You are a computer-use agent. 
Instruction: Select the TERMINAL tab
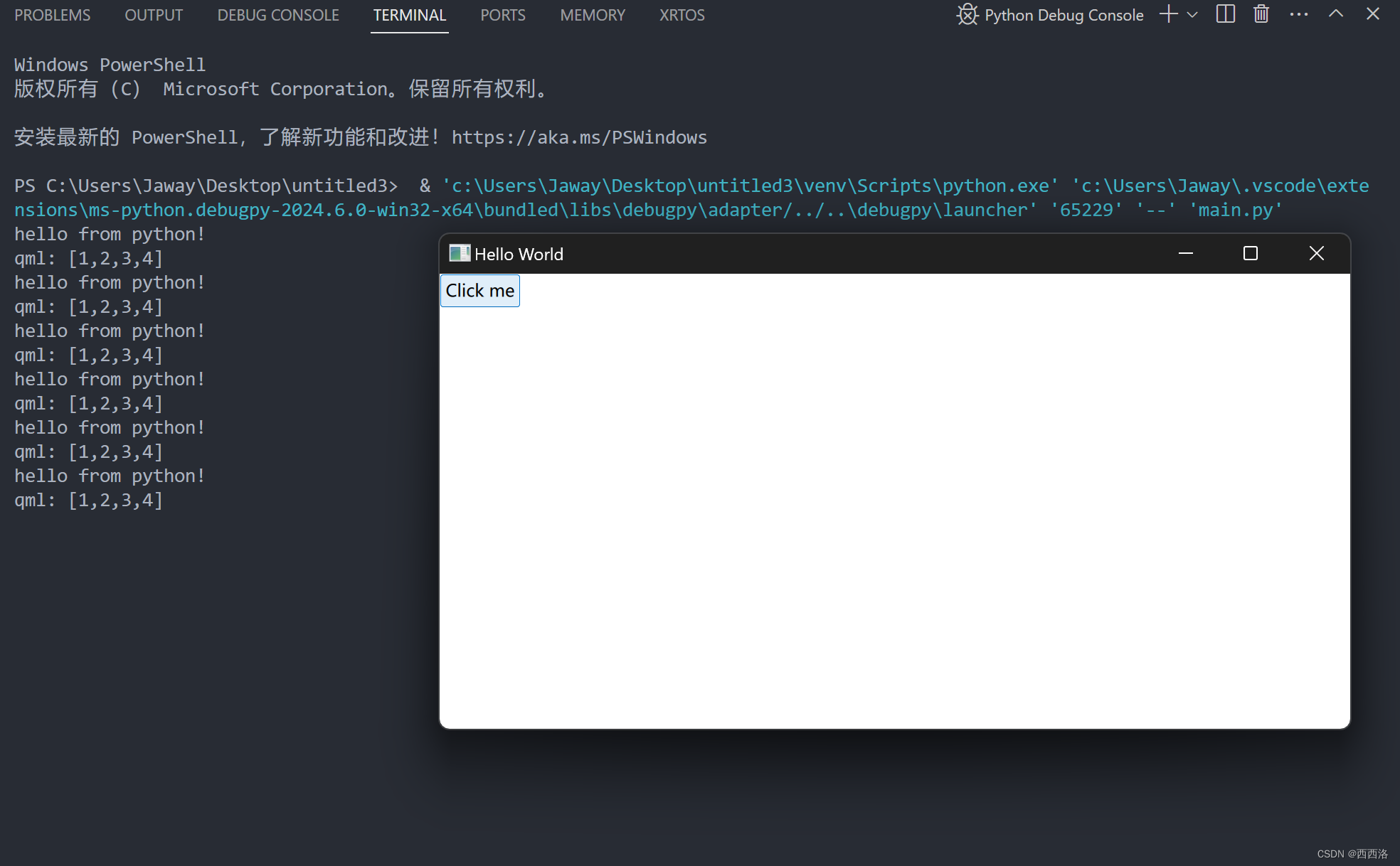click(410, 15)
